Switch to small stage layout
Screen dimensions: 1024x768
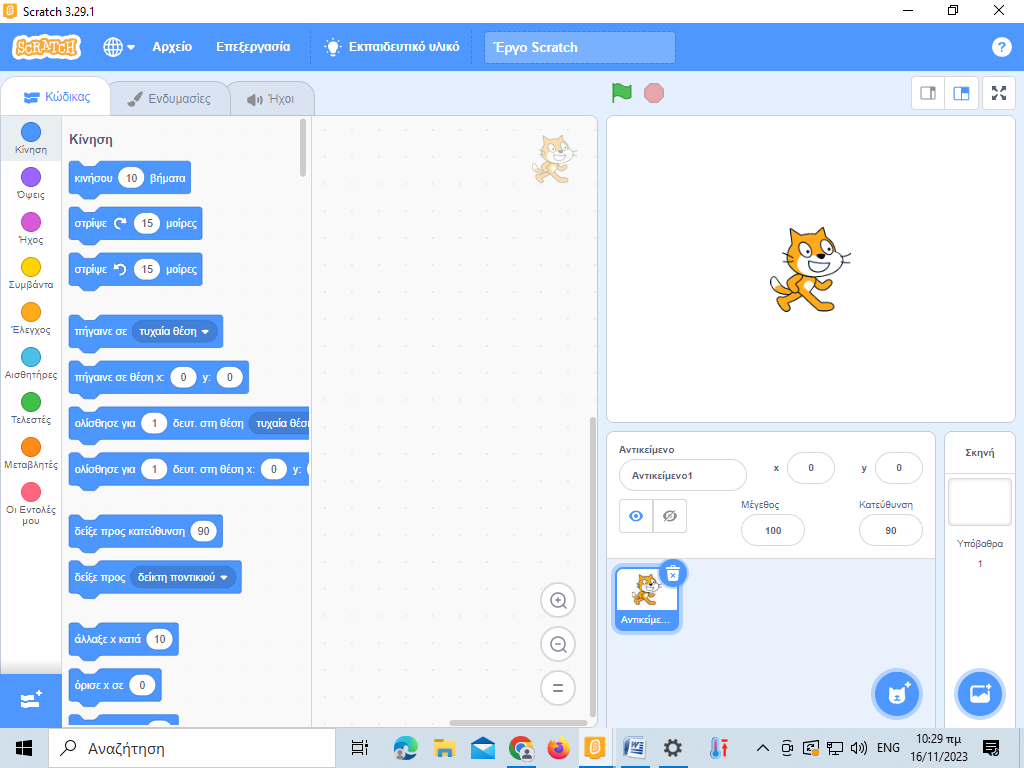click(x=928, y=93)
